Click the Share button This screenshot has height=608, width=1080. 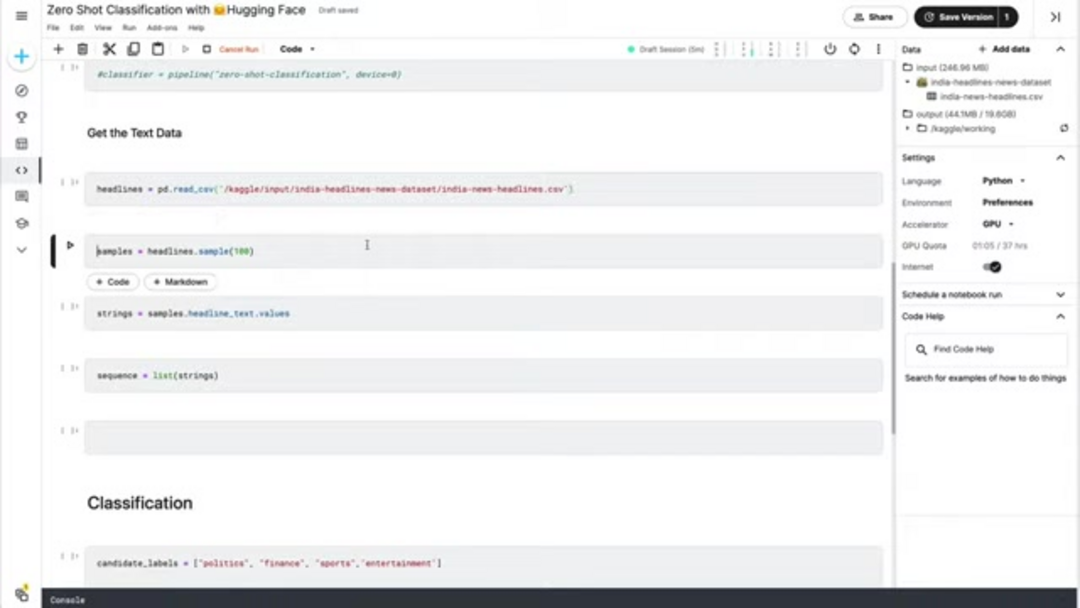[x=874, y=17]
